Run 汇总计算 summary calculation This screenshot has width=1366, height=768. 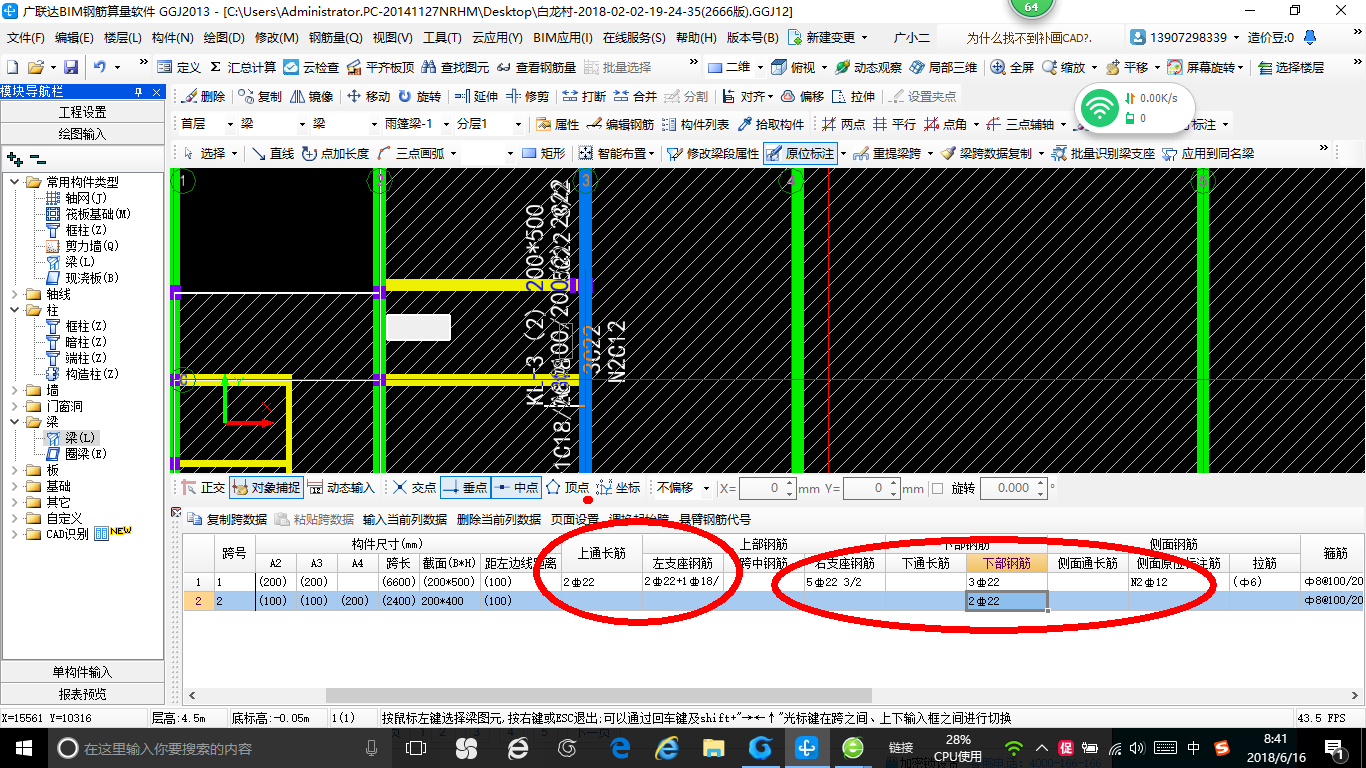tap(242, 67)
